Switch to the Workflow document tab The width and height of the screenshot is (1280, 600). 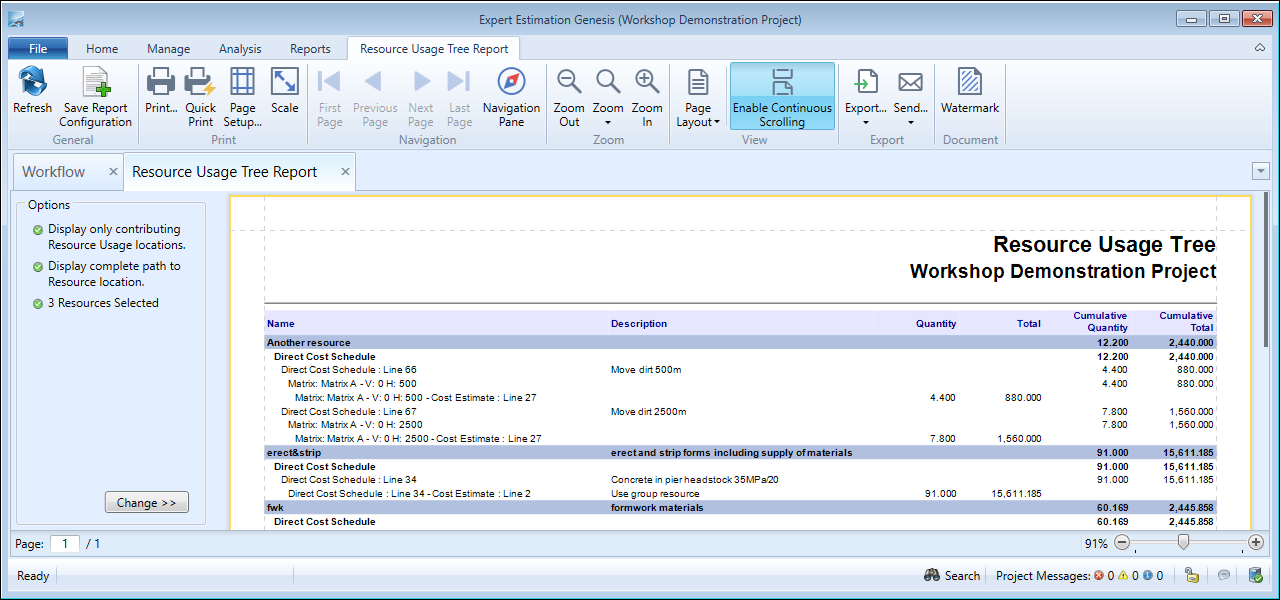point(54,172)
